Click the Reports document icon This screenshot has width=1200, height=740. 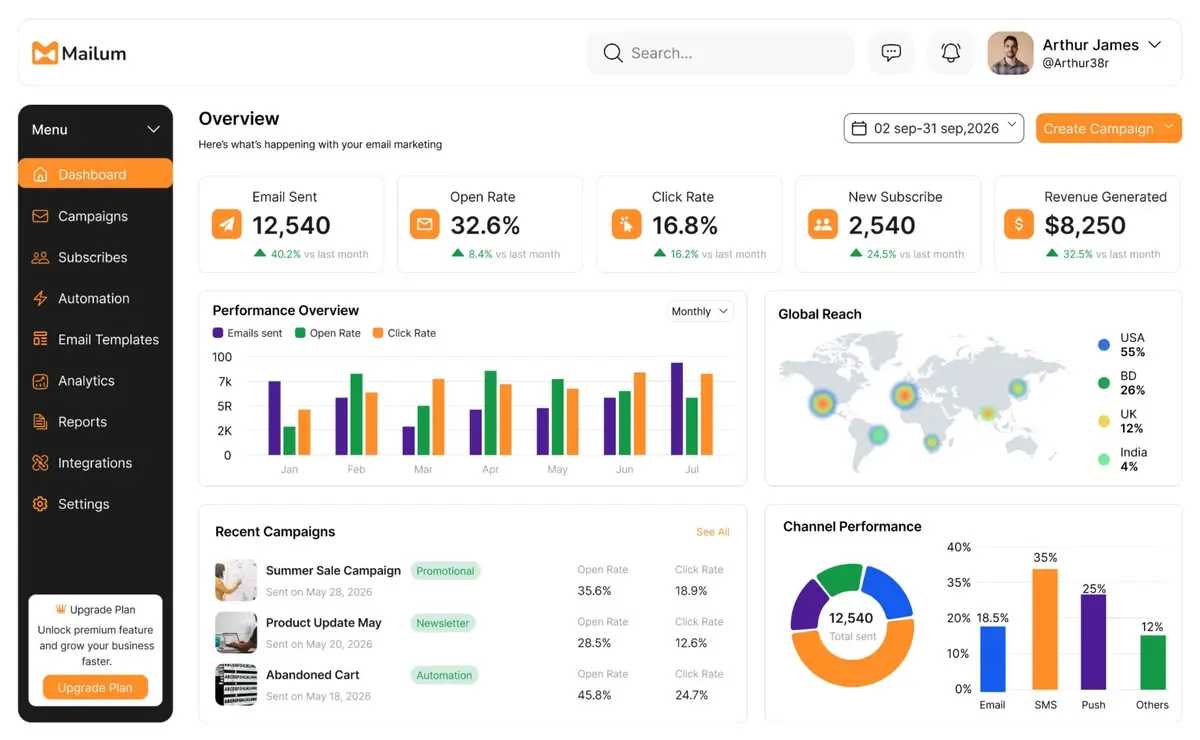click(x=40, y=422)
